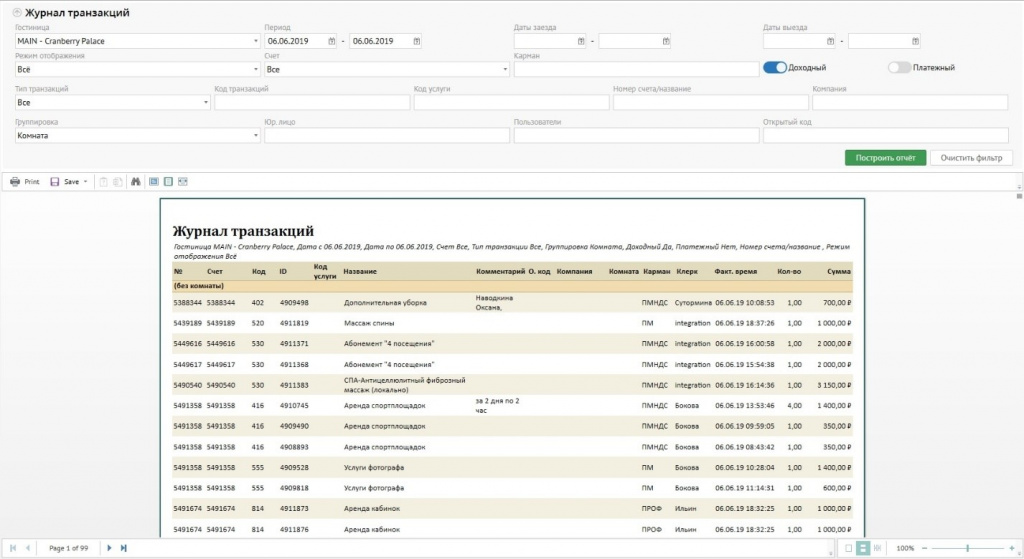Image resolution: width=1024 pixels, height=559 pixels.
Task: Click Очистить фильтр button
Action: tap(971, 158)
